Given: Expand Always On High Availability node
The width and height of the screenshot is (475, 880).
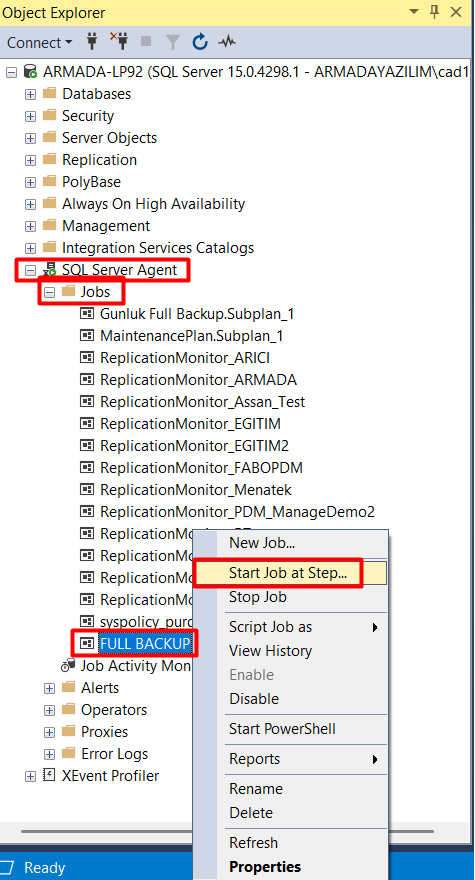Looking at the screenshot, I should 30,204.
